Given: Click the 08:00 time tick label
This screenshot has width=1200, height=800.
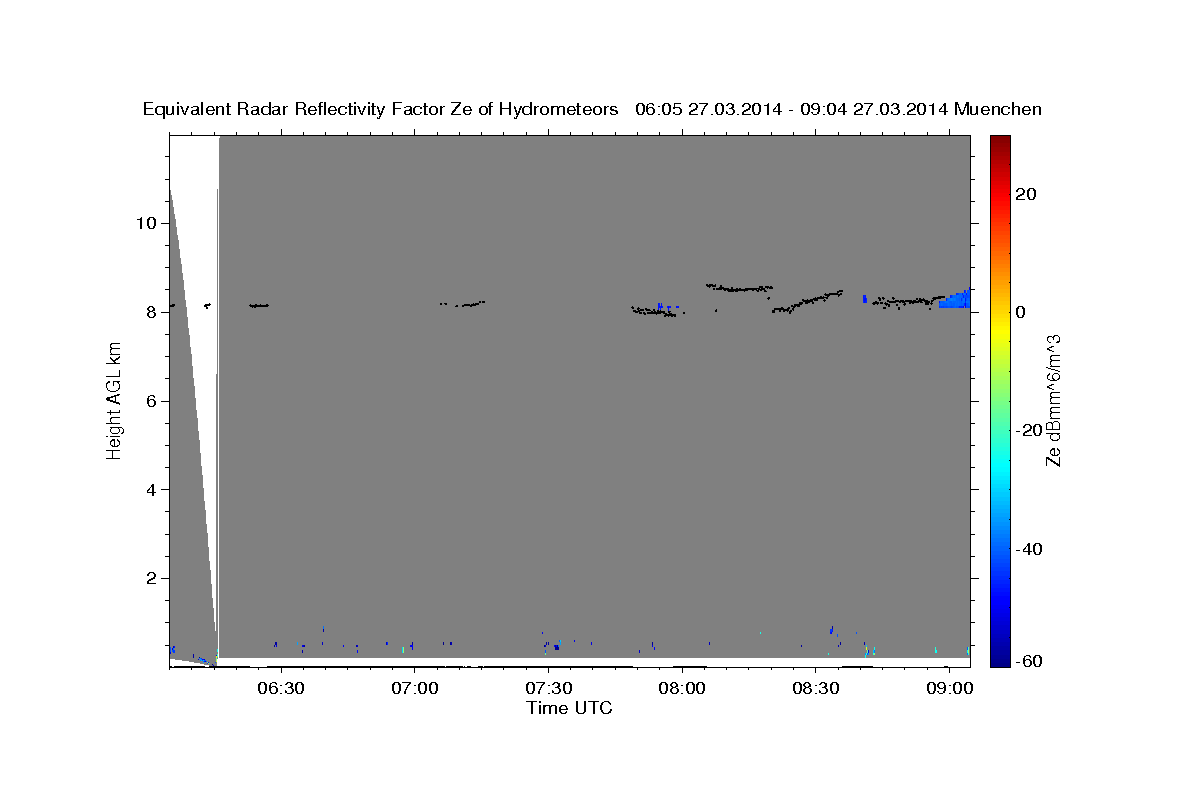Looking at the screenshot, I should tap(681, 689).
